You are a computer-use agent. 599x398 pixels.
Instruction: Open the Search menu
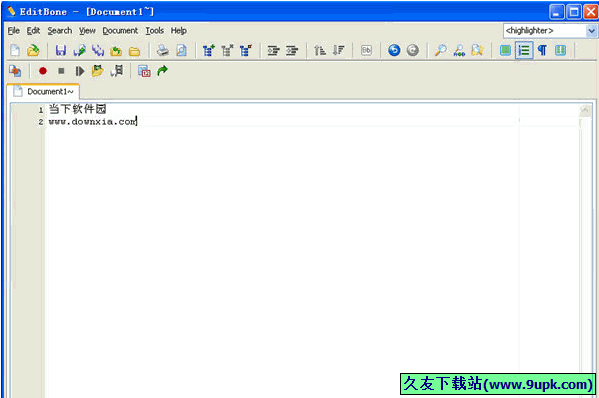tap(60, 31)
